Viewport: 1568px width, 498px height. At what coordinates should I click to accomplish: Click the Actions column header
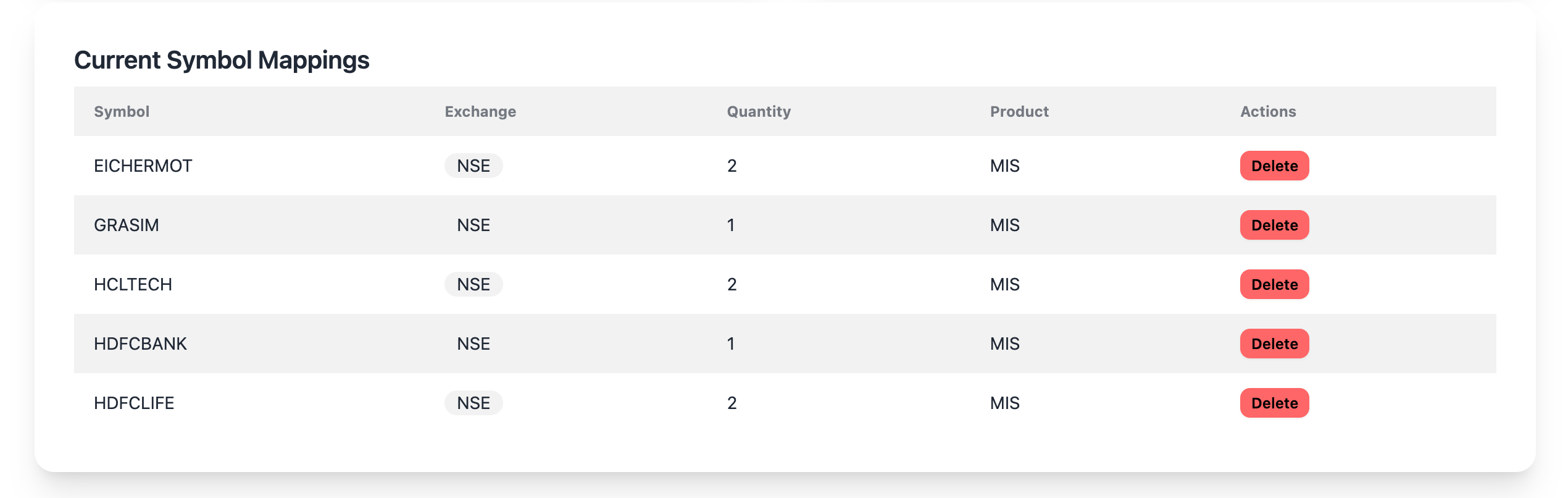point(1268,111)
